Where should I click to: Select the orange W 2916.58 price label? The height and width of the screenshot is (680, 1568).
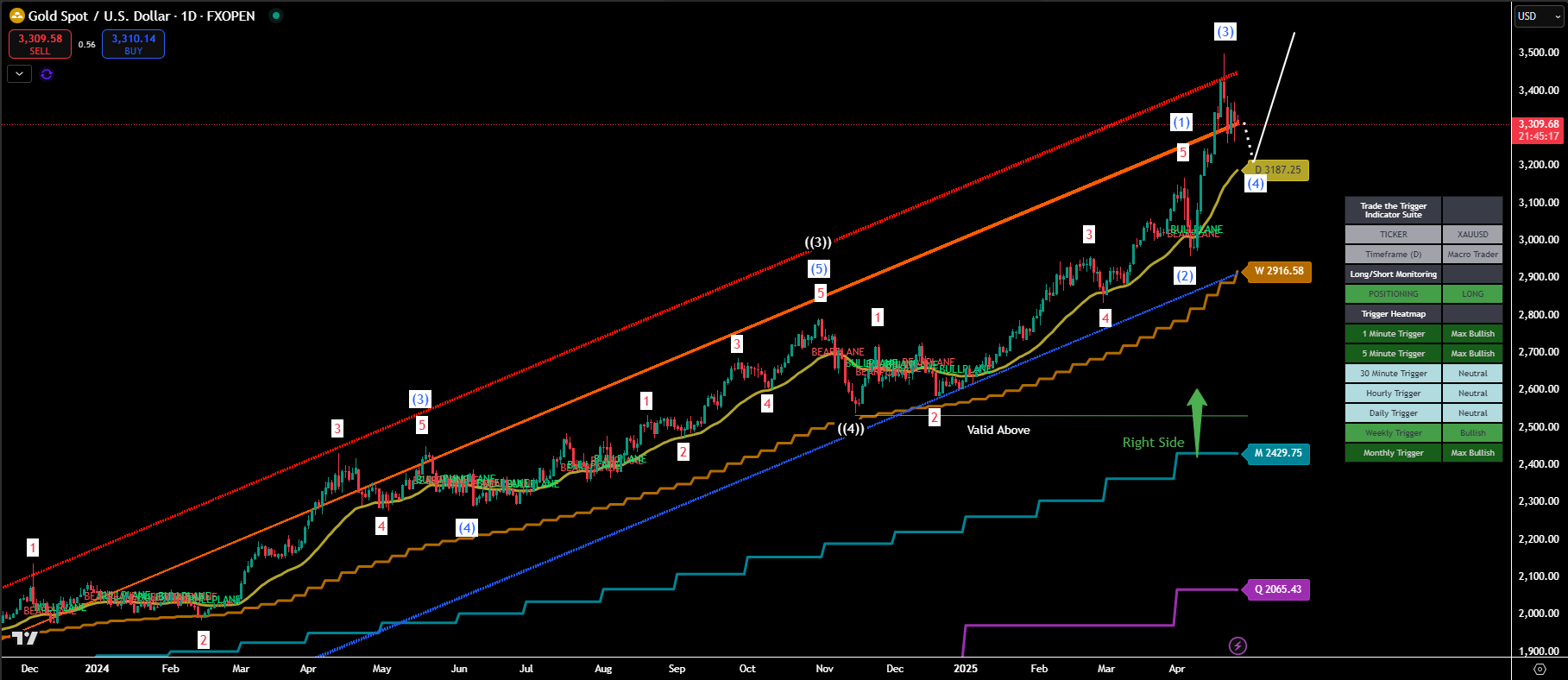coord(1278,271)
